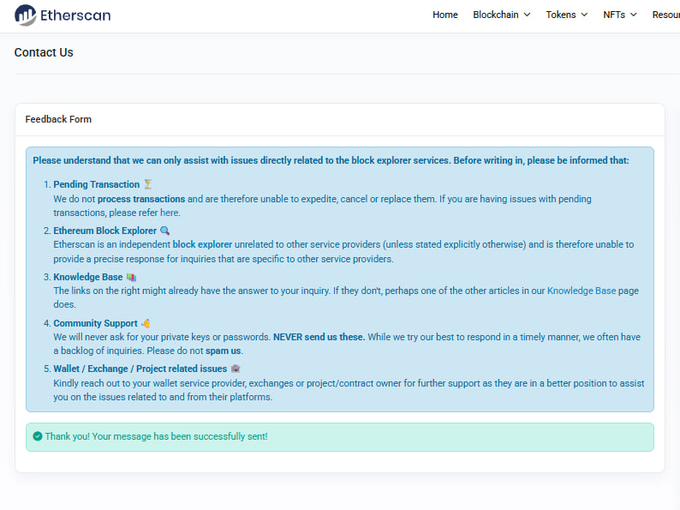This screenshot has width=680, height=510.
Task: Expand the NFTs dropdown chevron
Action: pyautogui.click(x=633, y=15)
